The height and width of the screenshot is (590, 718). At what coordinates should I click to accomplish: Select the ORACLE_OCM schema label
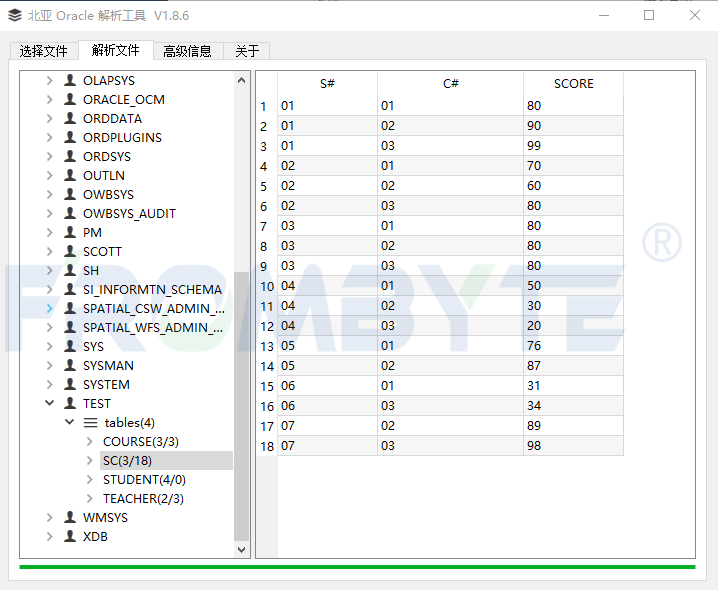(x=124, y=100)
